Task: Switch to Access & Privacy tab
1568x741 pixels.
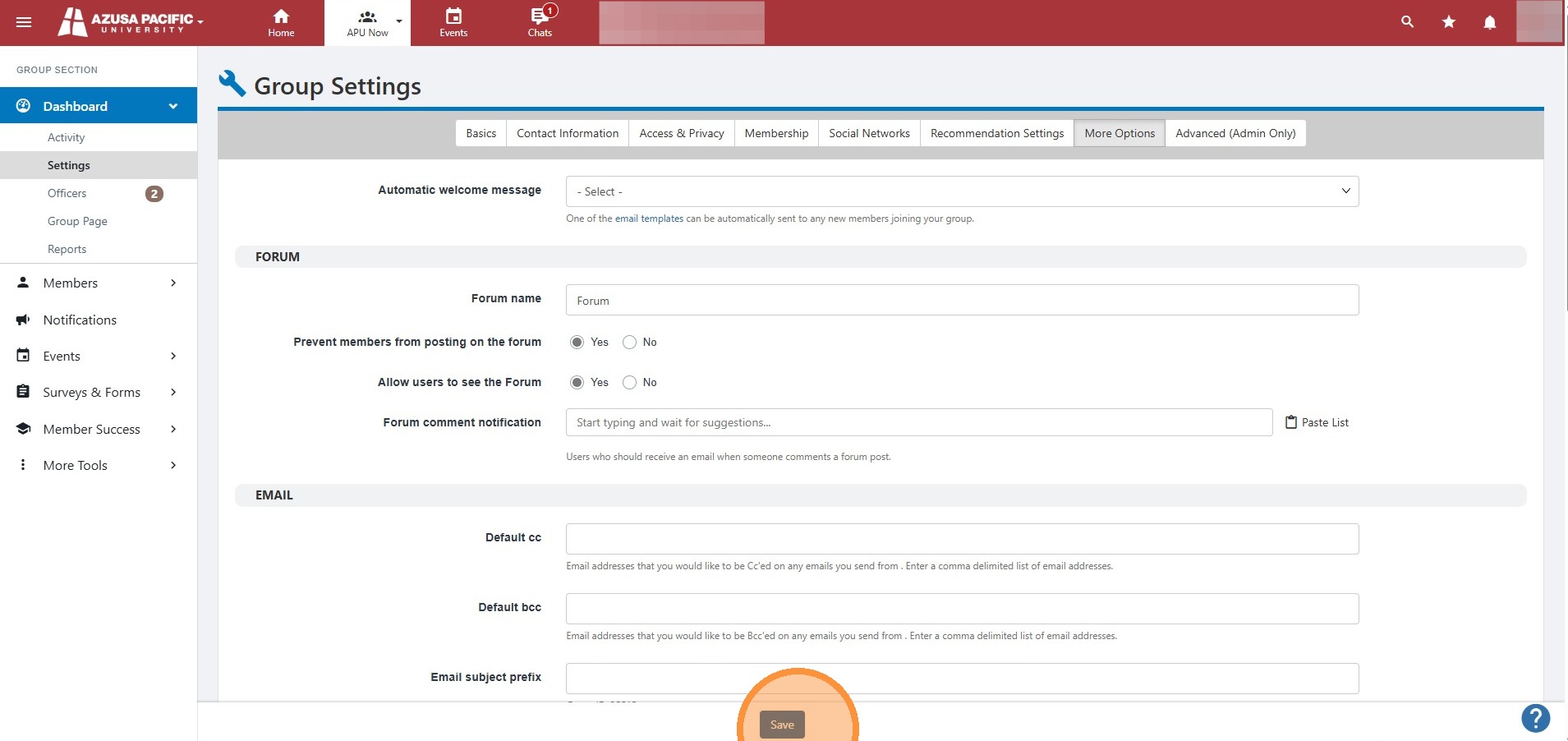Action: (x=682, y=133)
